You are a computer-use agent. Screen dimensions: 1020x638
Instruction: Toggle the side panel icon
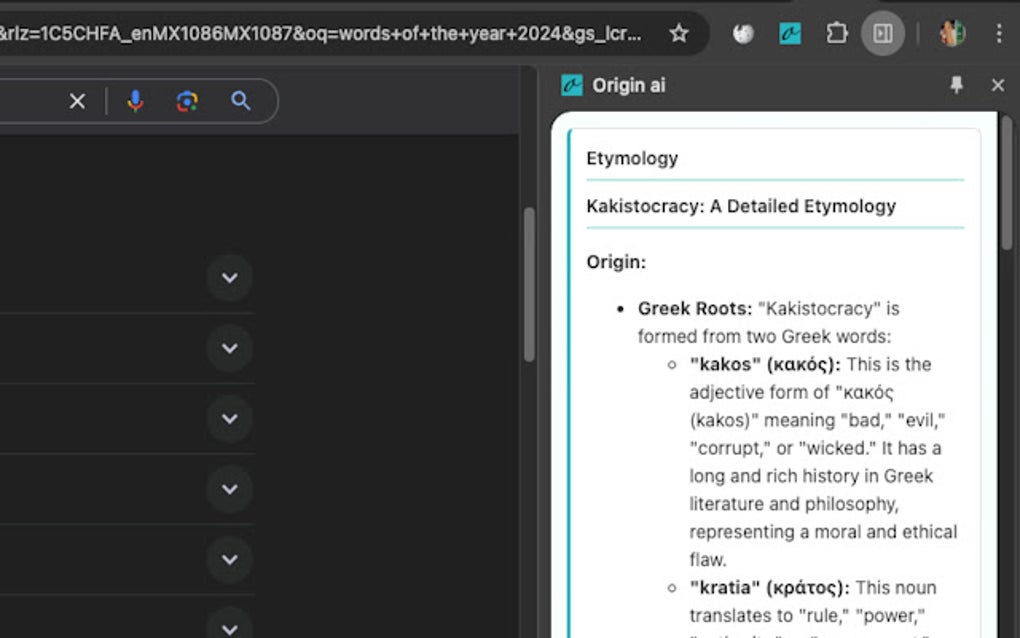point(884,33)
